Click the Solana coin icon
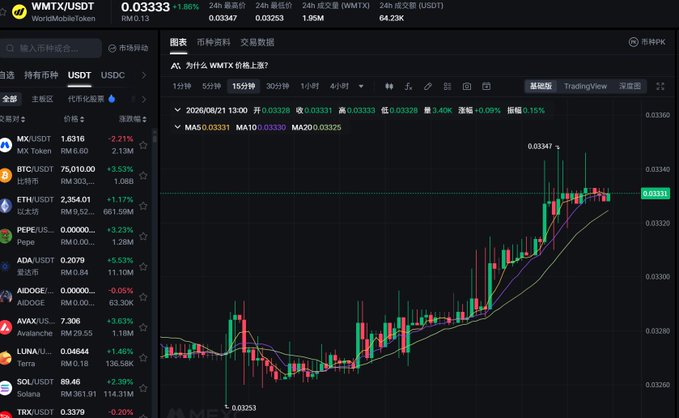 click(x=6, y=388)
